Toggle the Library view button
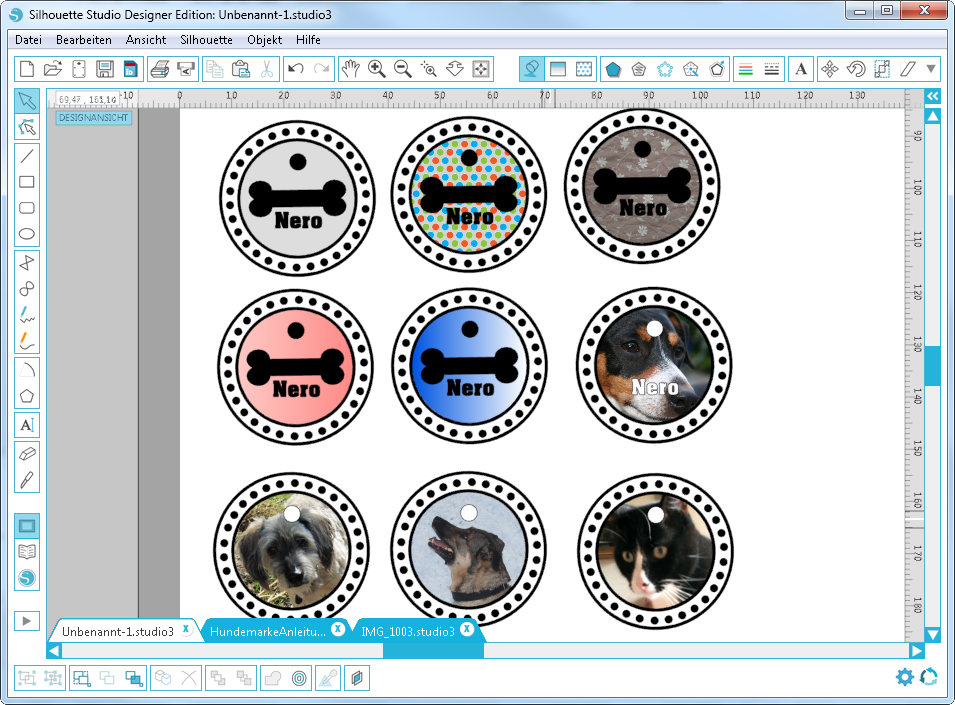 click(27, 551)
